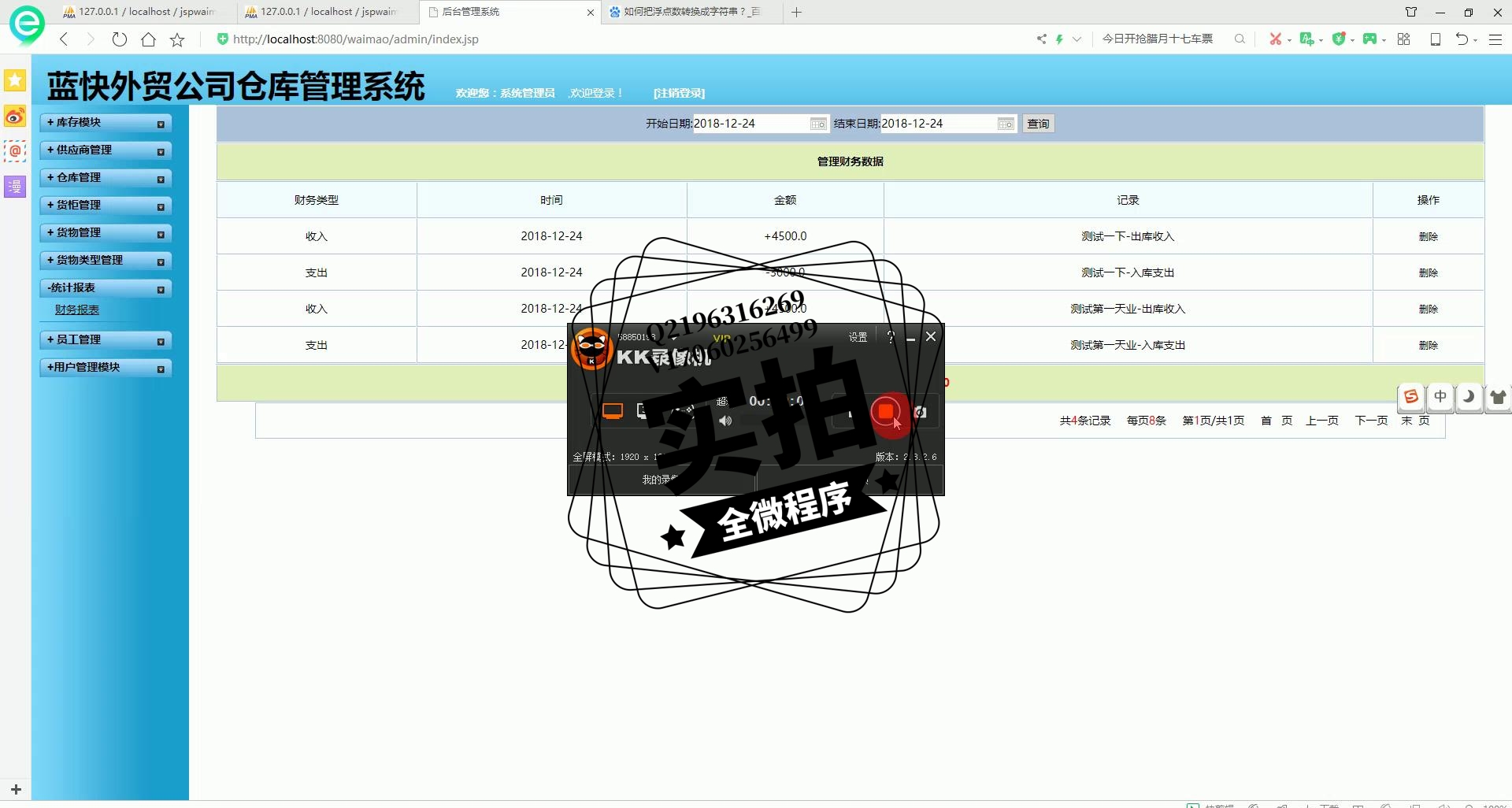The width and height of the screenshot is (1512, 808).
Task: Collapse 统计报表 menu
Action: click(x=106, y=288)
